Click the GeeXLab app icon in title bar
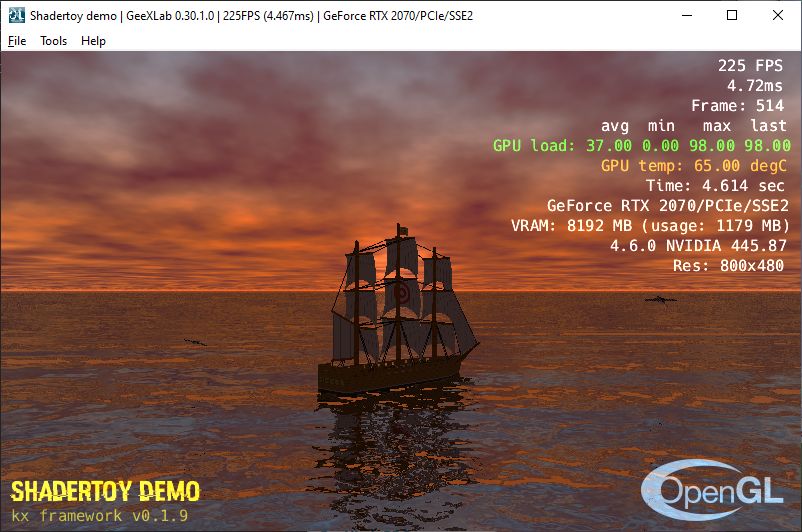The height and width of the screenshot is (532, 802). 16,15
